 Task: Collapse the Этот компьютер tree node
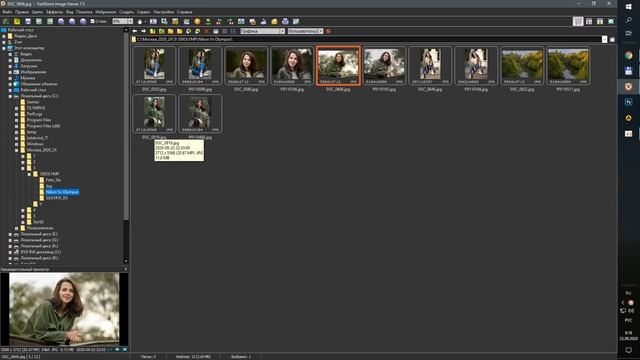pyautogui.click(x=4, y=48)
